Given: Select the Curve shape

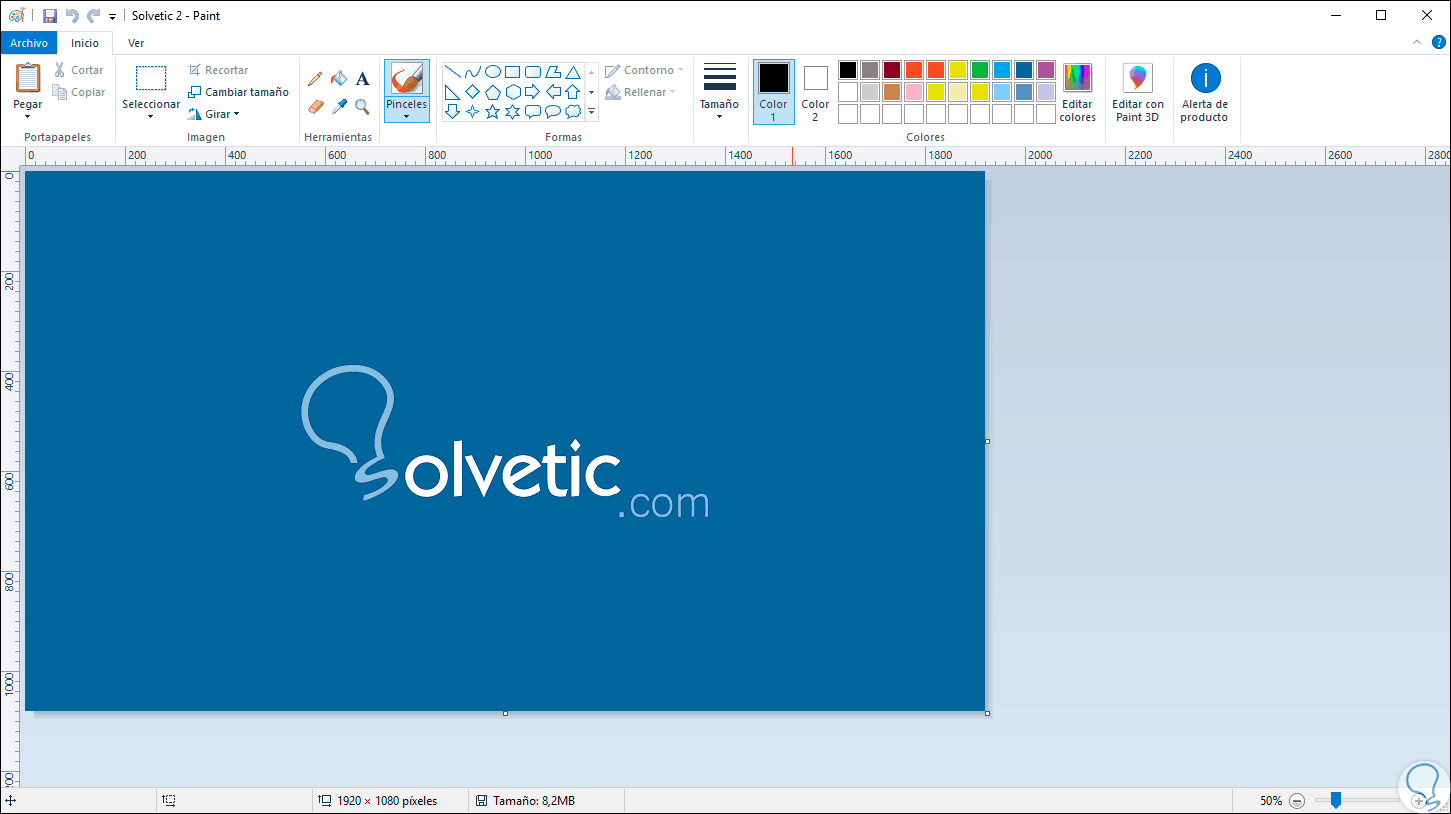Looking at the screenshot, I should 472,72.
